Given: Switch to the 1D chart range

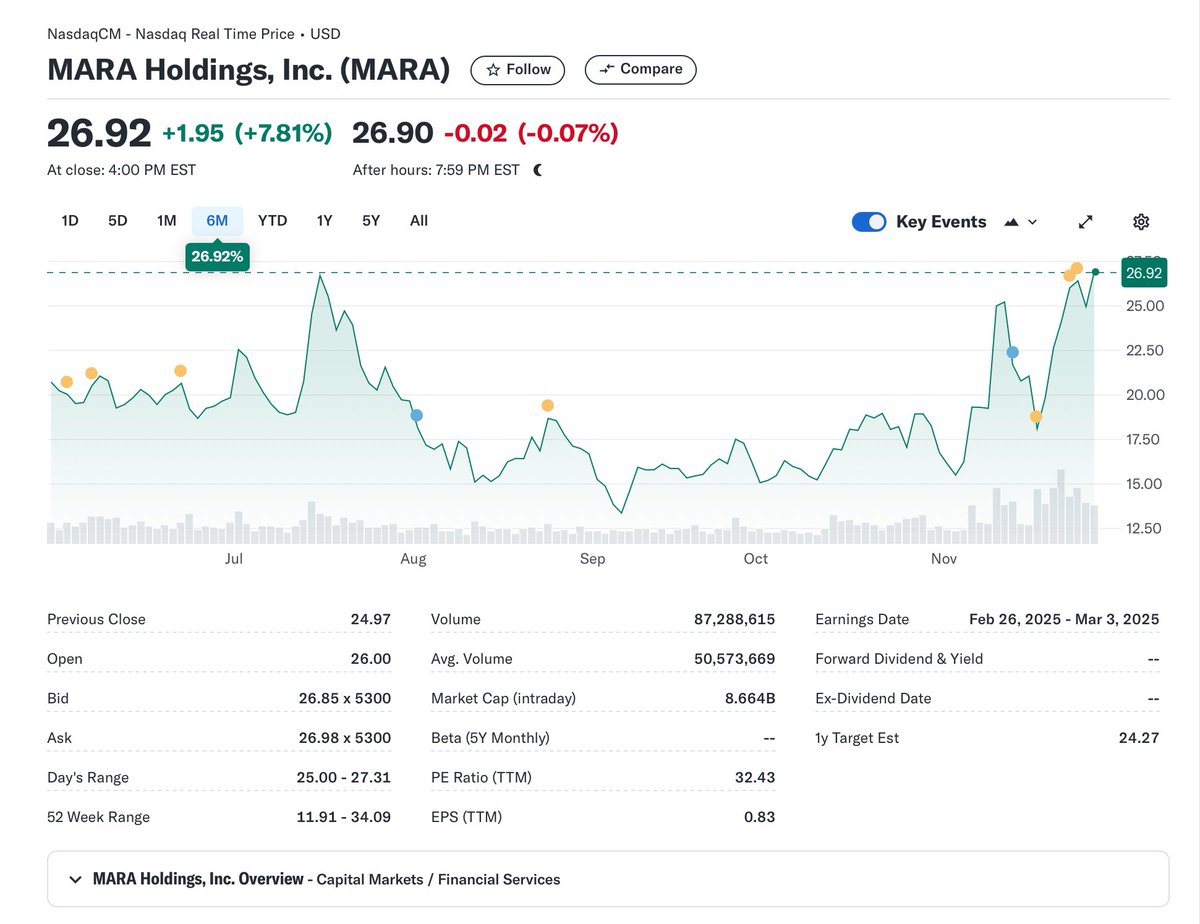Looking at the screenshot, I should pyautogui.click(x=69, y=220).
